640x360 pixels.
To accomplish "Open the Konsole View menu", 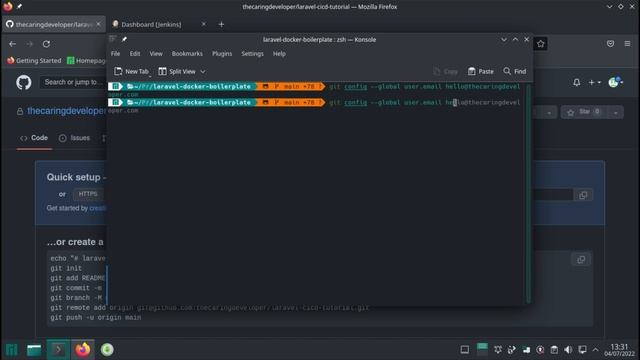I will [x=156, y=54].
